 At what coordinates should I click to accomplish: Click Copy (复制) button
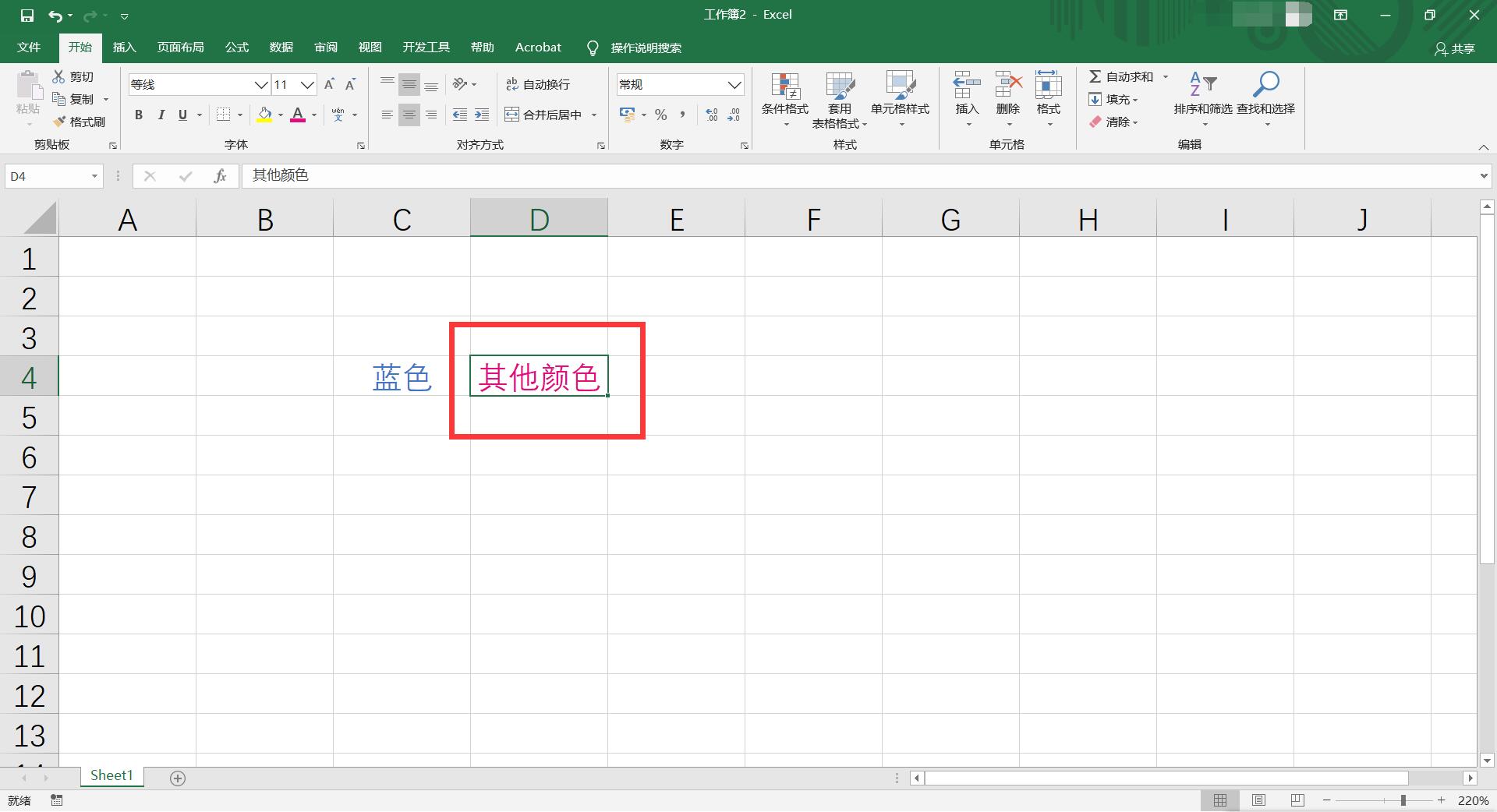pos(75,99)
